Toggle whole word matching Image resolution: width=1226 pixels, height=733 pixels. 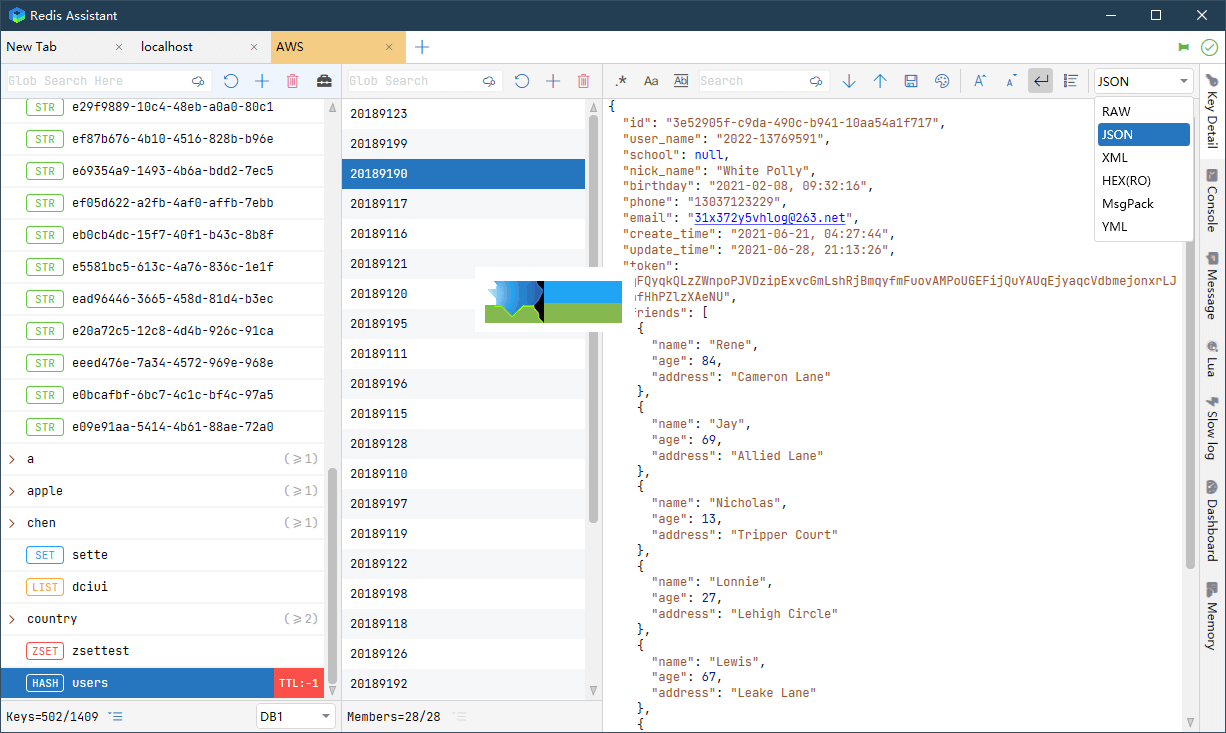coord(681,81)
